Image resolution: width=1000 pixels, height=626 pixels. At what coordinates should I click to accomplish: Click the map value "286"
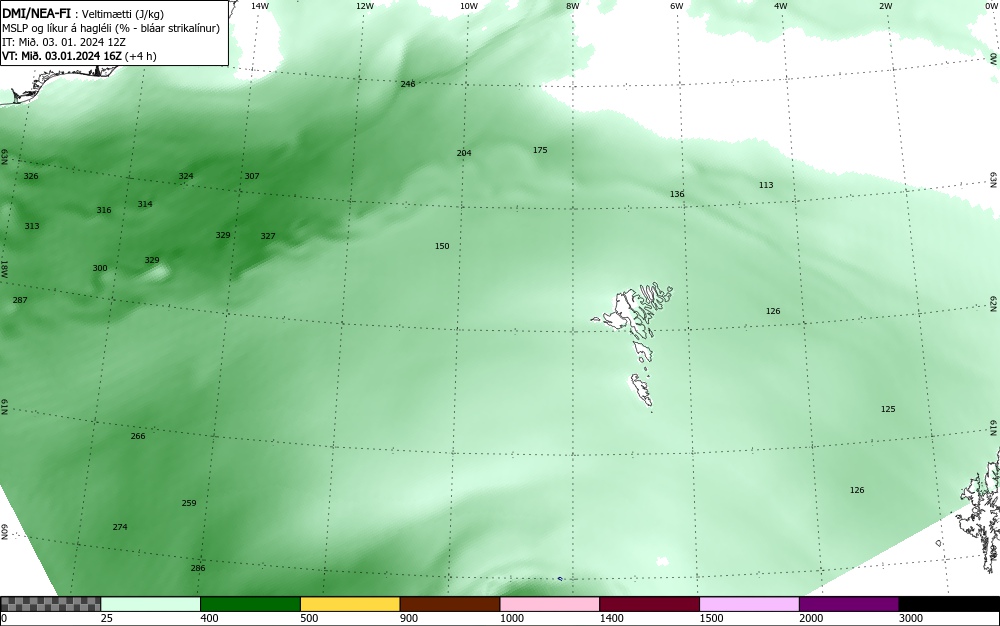198,569
